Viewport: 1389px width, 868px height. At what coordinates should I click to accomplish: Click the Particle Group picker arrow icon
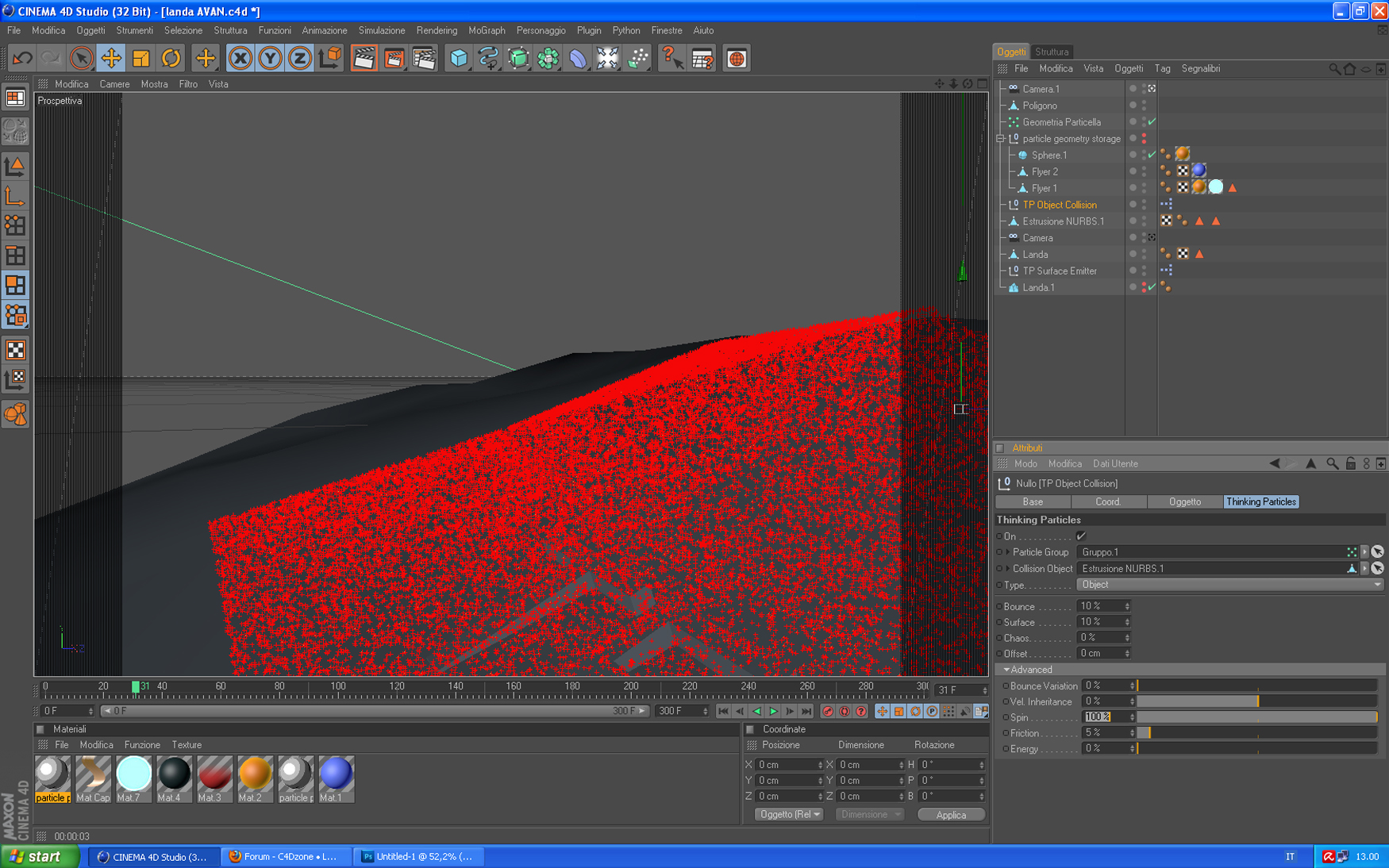click(x=1377, y=552)
